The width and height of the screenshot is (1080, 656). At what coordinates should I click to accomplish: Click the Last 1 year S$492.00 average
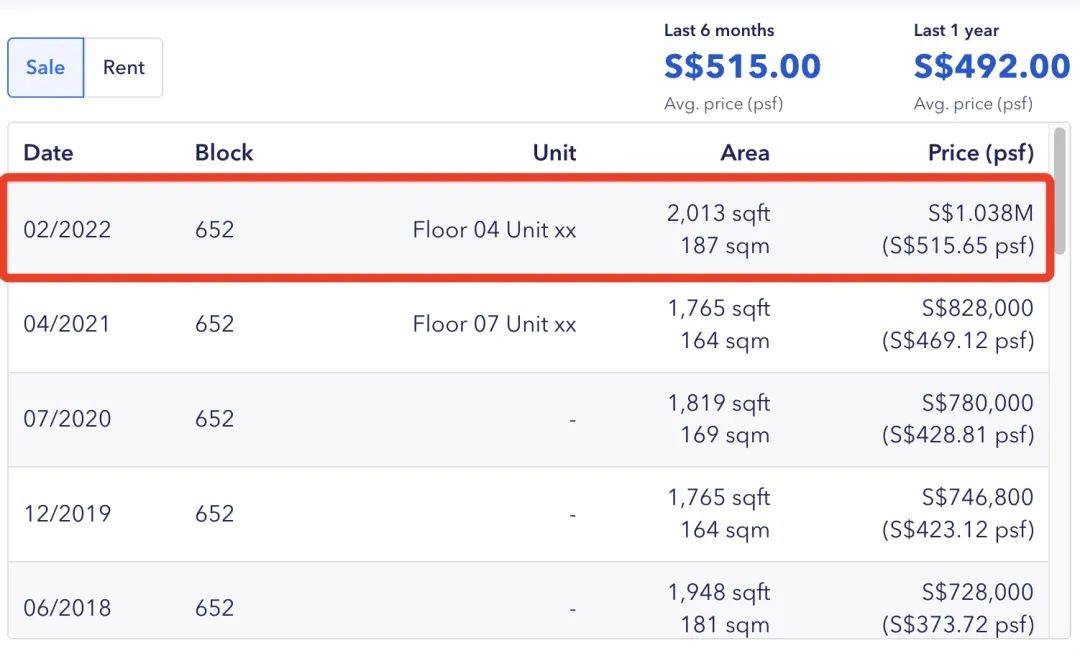(x=991, y=67)
